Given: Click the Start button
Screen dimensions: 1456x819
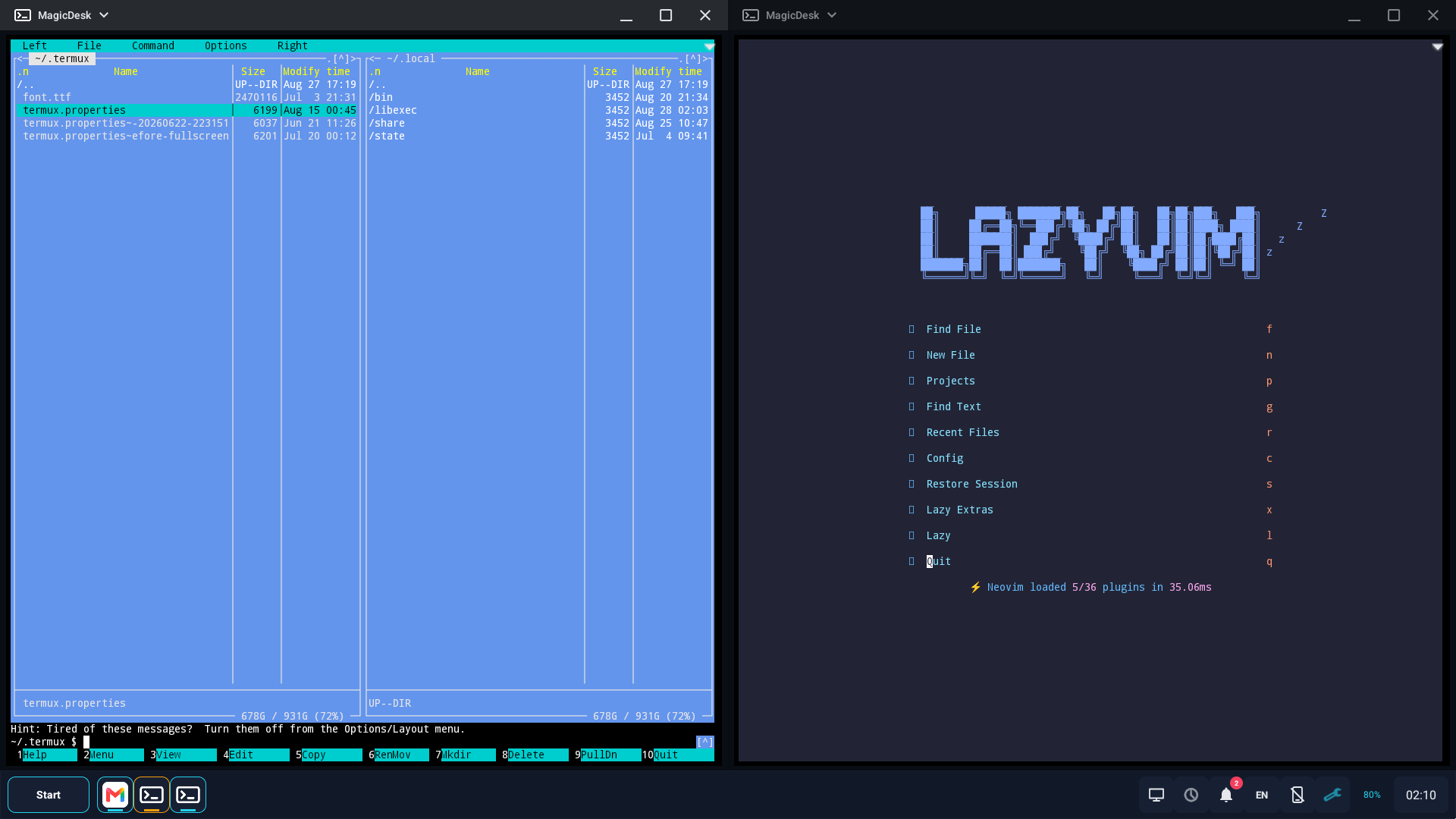Looking at the screenshot, I should click(x=49, y=795).
